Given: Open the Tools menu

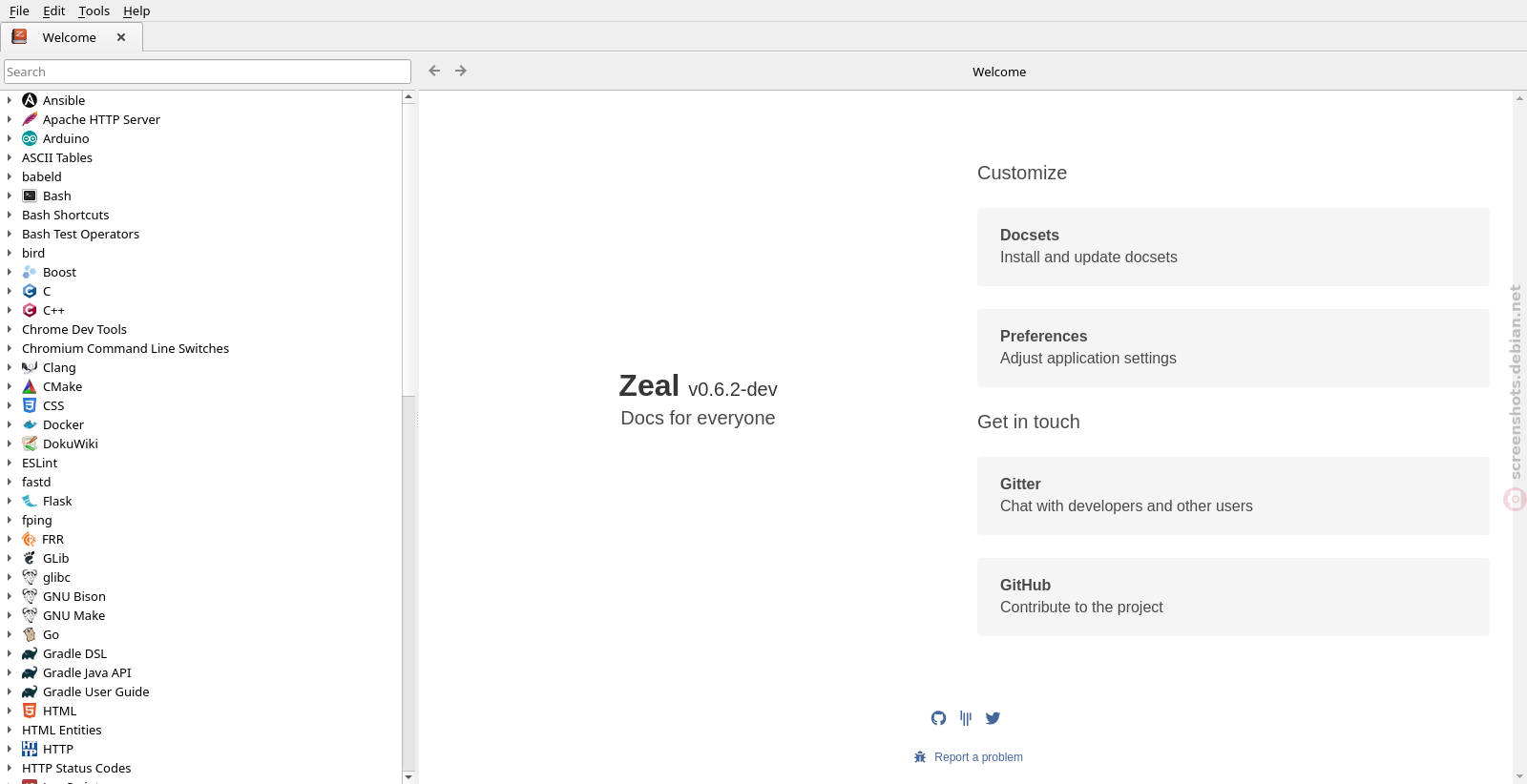Looking at the screenshot, I should click(x=94, y=10).
